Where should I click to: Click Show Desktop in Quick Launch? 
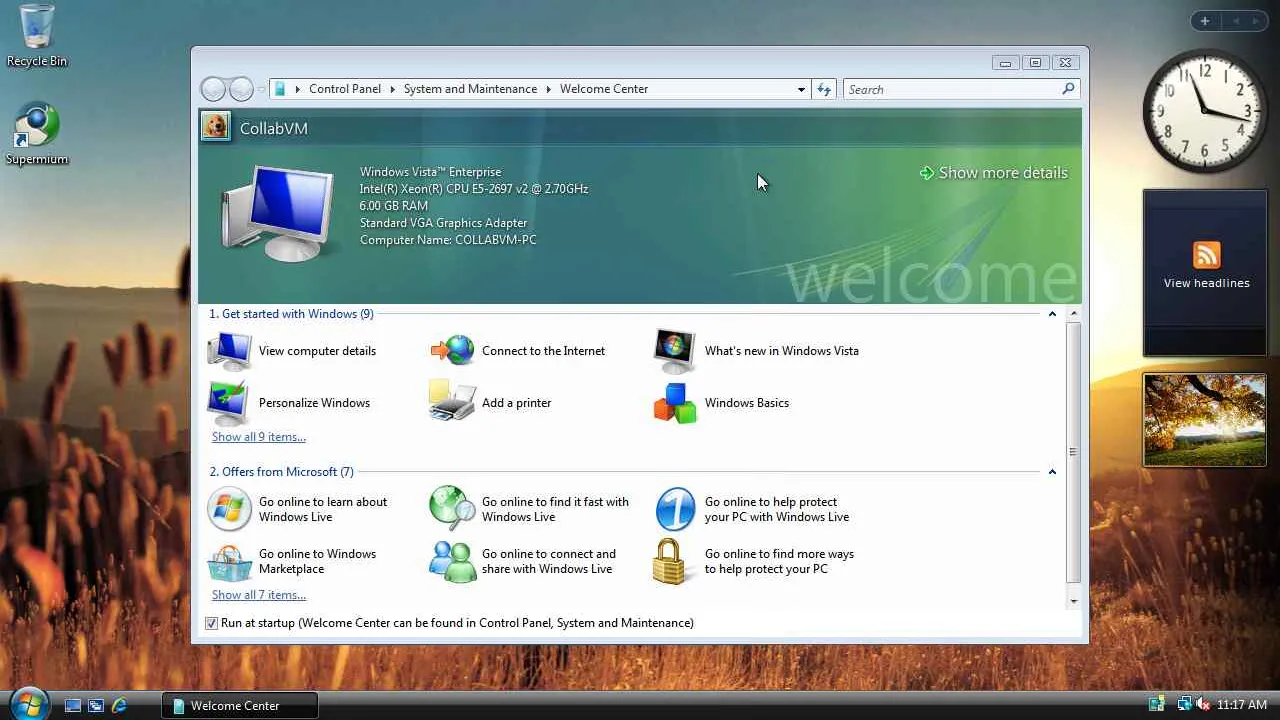coord(73,705)
